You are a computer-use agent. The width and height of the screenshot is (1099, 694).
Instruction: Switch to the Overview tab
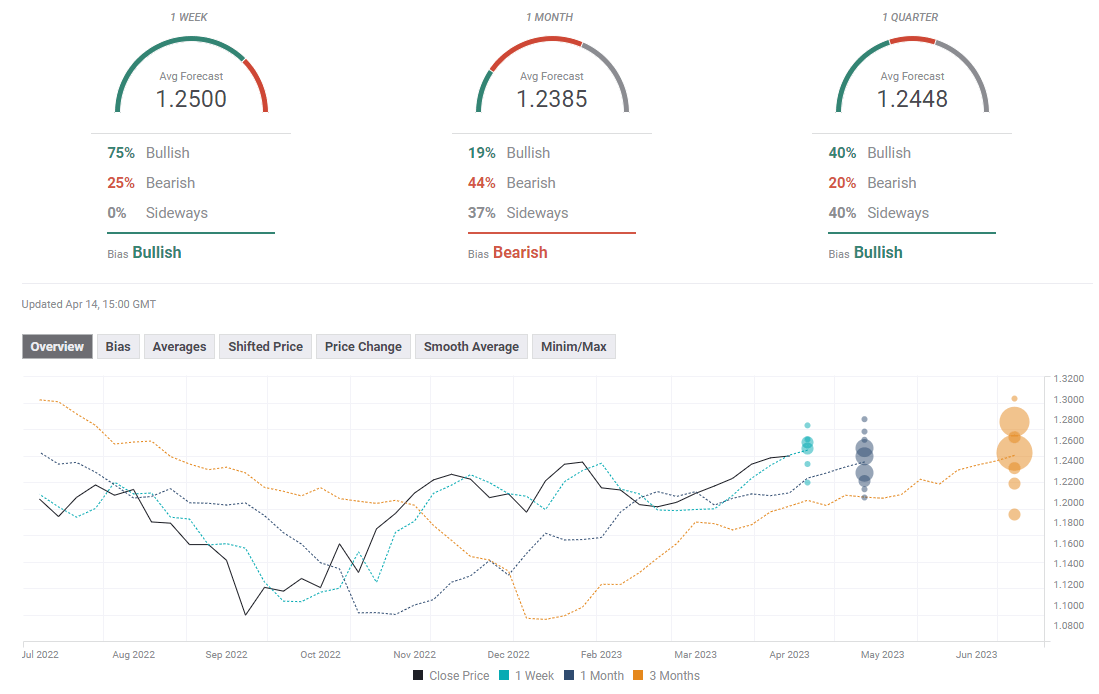57,347
